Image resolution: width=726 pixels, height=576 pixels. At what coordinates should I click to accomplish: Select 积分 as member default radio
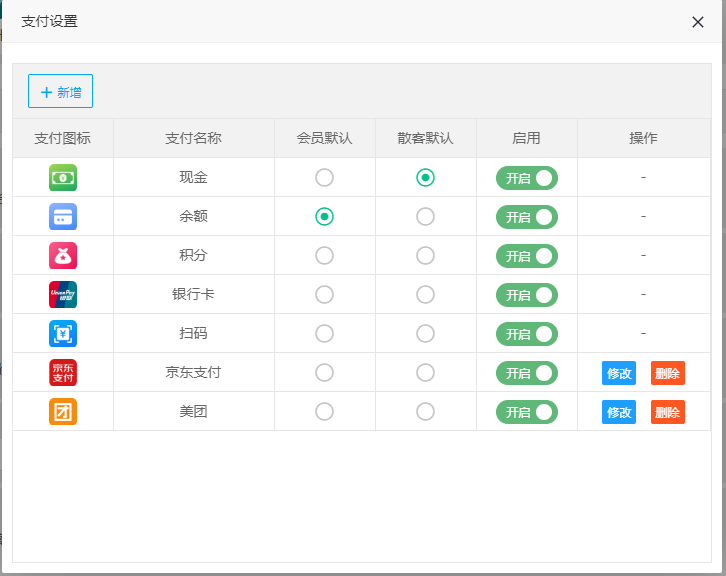click(324, 256)
